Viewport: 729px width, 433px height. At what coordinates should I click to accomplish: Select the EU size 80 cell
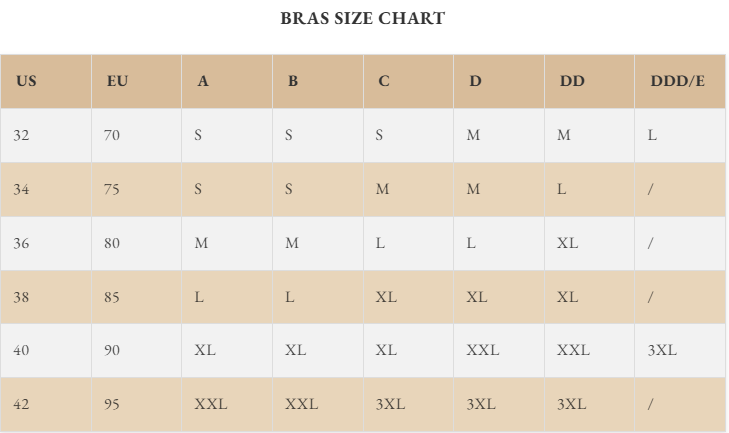click(111, 243)
